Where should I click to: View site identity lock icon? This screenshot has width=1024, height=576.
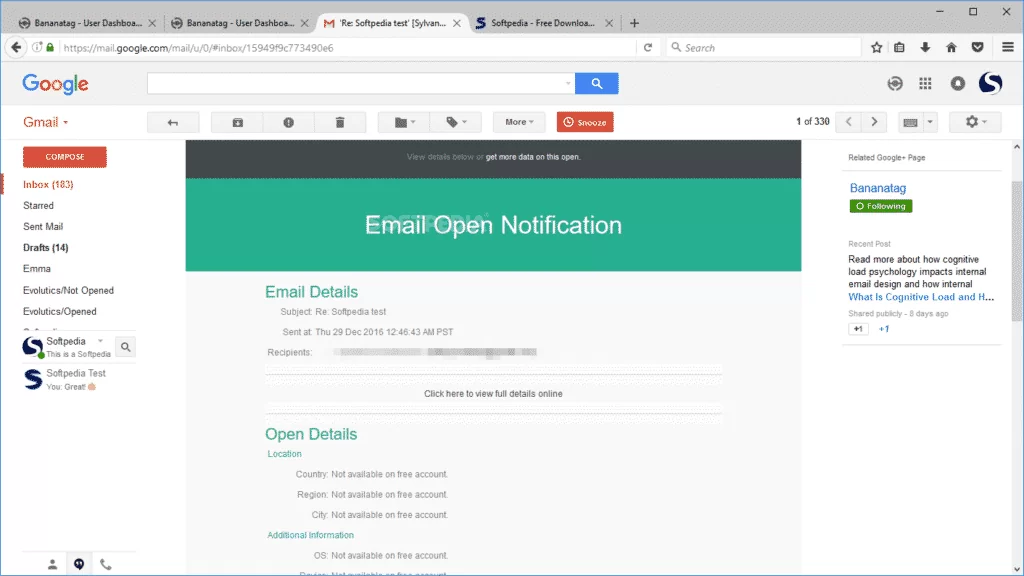50,48
